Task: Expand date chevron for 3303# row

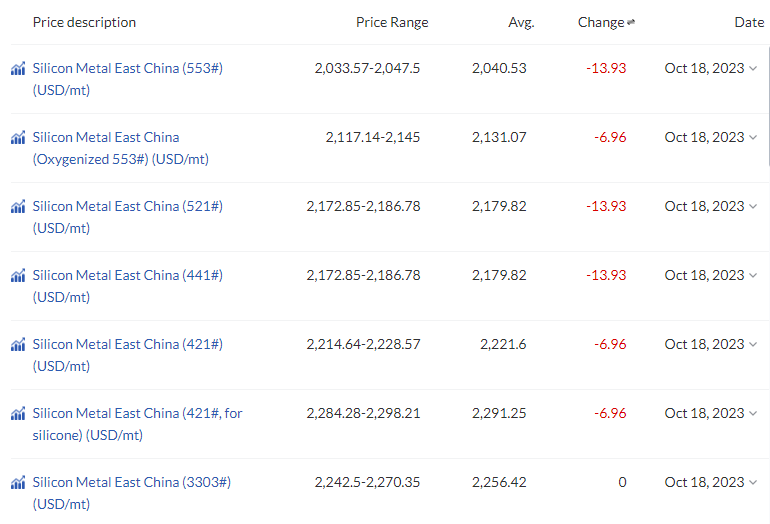Action: point(753,482)
